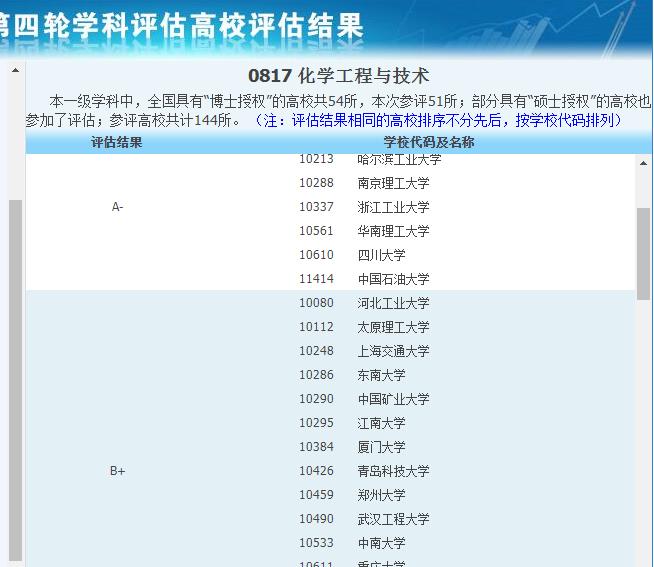
Task: Select row 10610 四川大学
Action: 352,255
